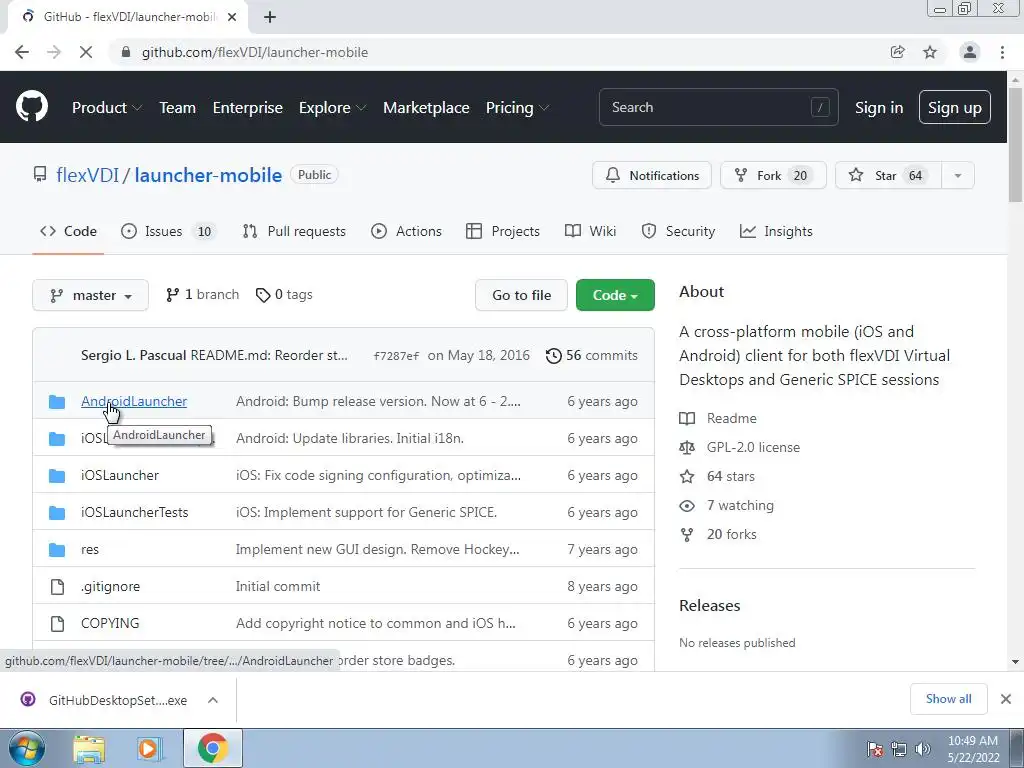The height and width of the screenshot is (768, 1024).
Task: Expand the Pricing menu
Action: tap(517, 108)
